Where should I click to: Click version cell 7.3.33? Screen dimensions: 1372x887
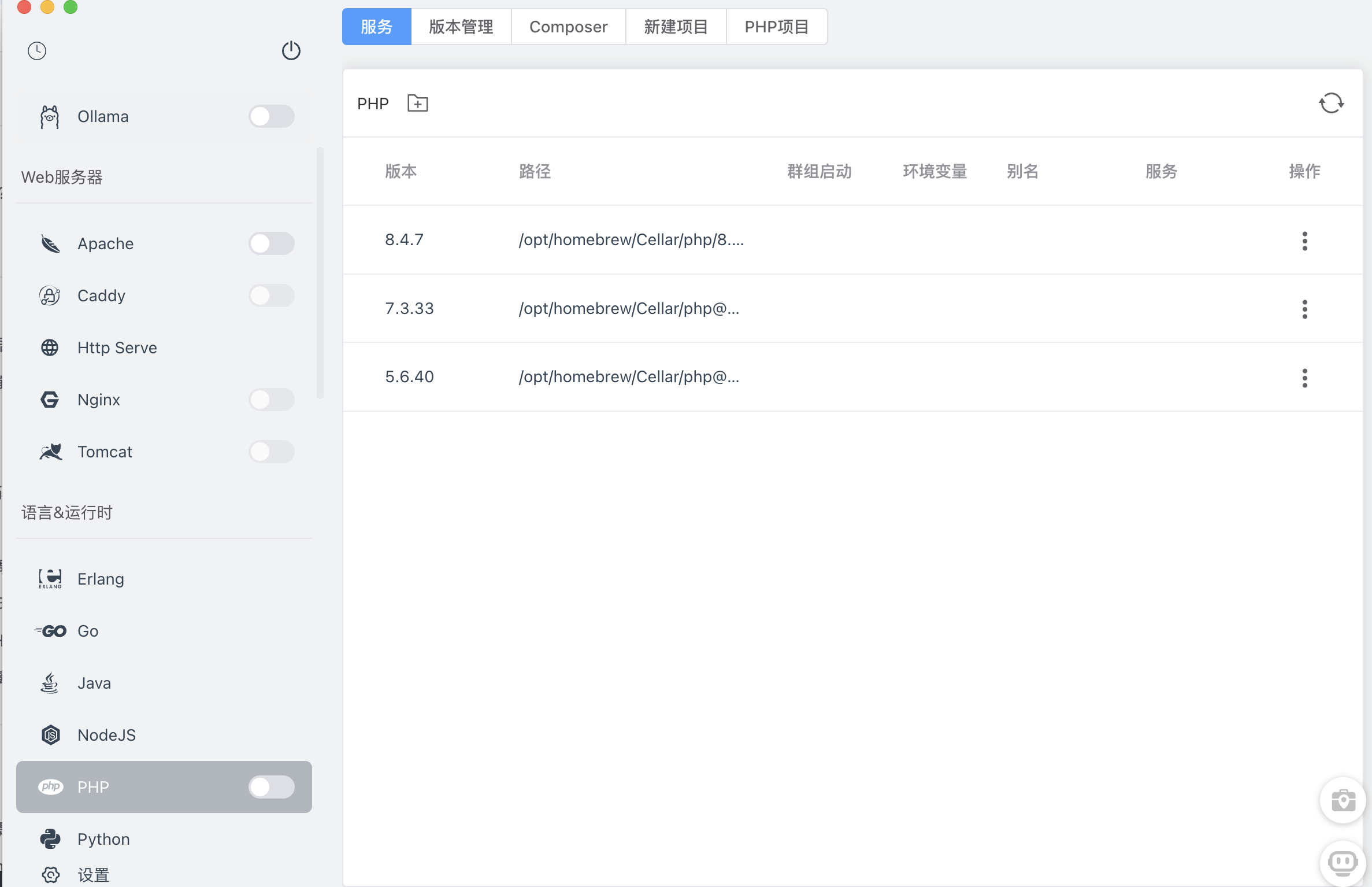[x=410, y=308]
